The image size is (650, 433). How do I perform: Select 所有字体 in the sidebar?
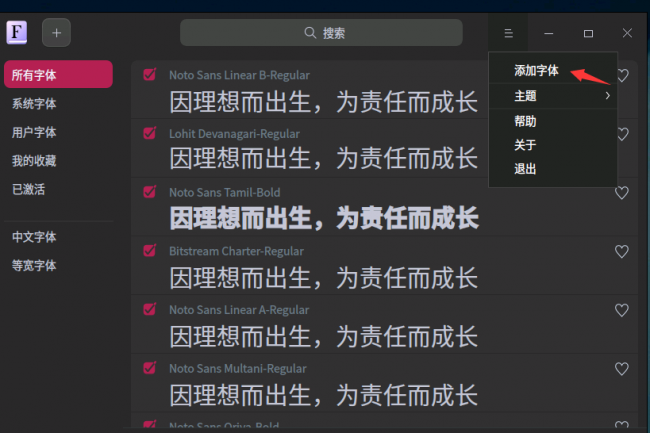(58, 75)
